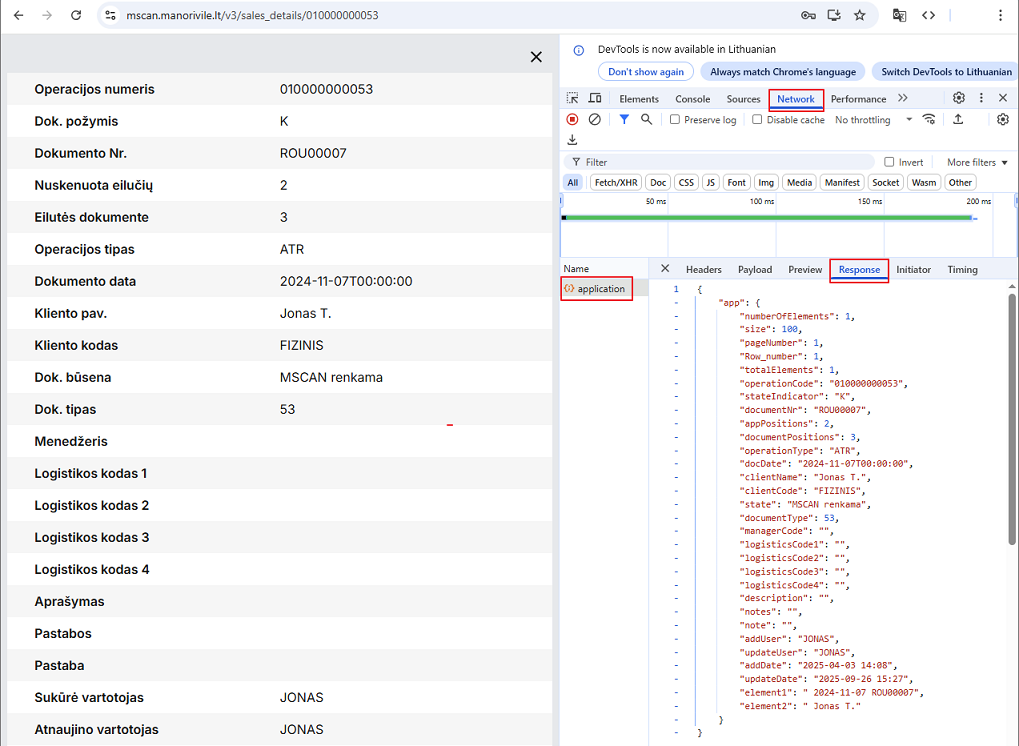1019x746 pixels.
Task: Select the Fetch/XHR filter button
Action: (615, 182)
